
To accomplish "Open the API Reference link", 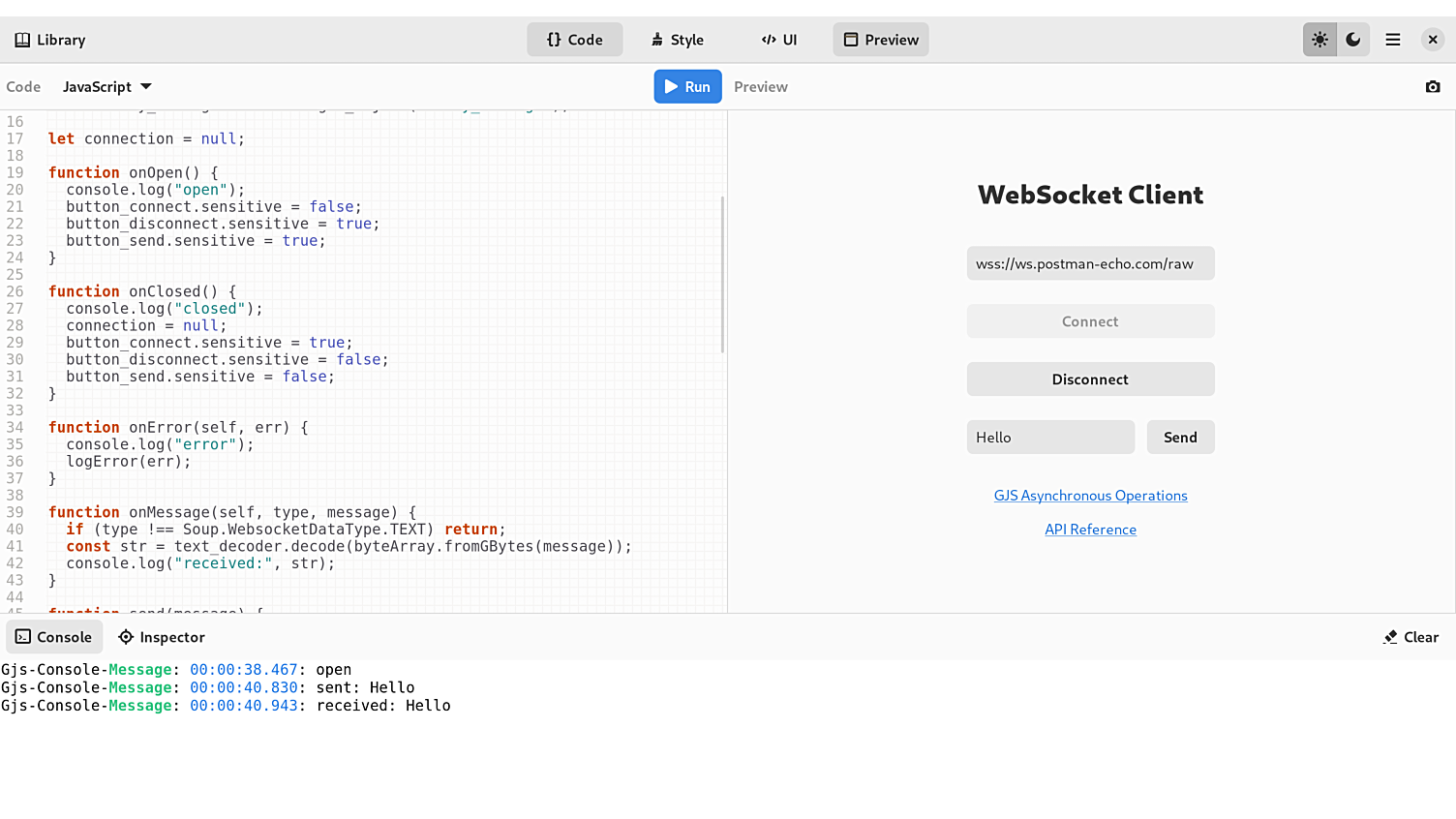I will (x=1090, y=530).
